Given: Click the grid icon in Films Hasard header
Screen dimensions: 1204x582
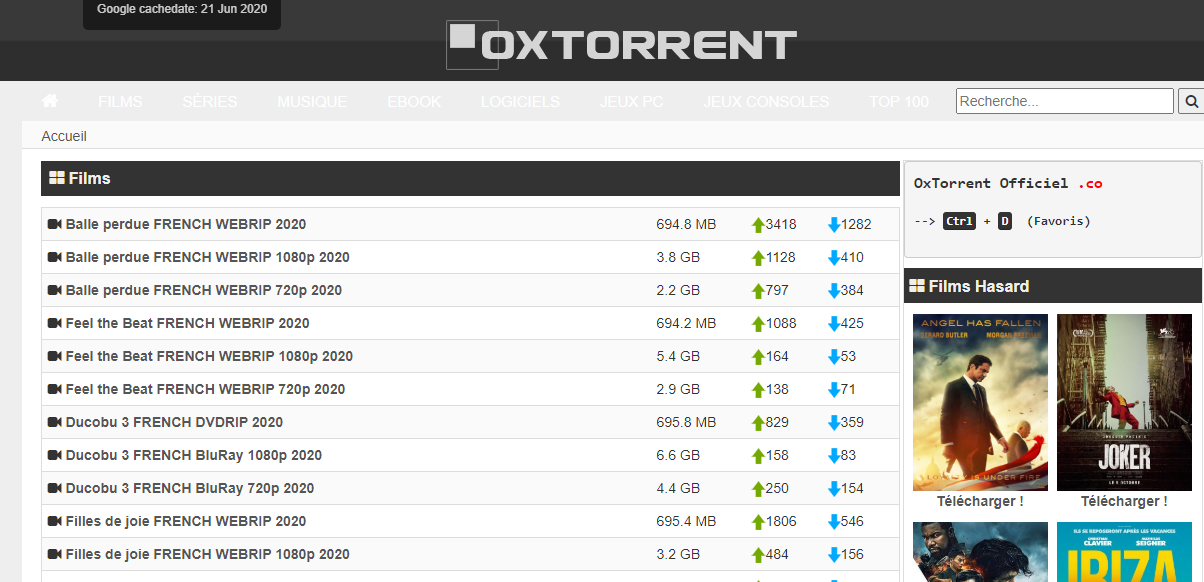Looking at the screenshot, I should [x=916, y=286].
